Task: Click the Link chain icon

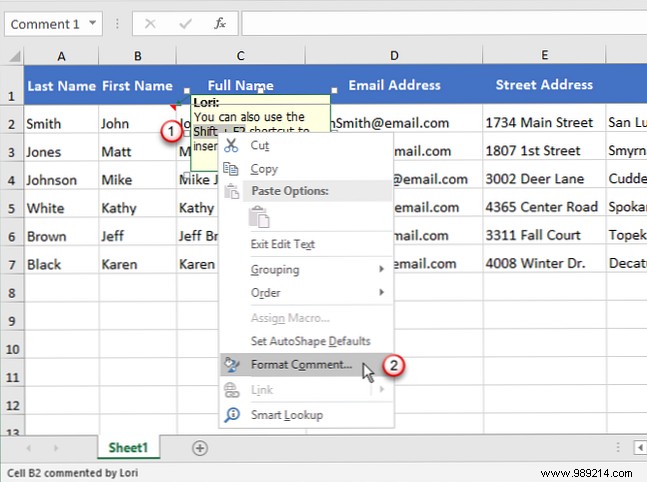Action: [x=231, y=390]
